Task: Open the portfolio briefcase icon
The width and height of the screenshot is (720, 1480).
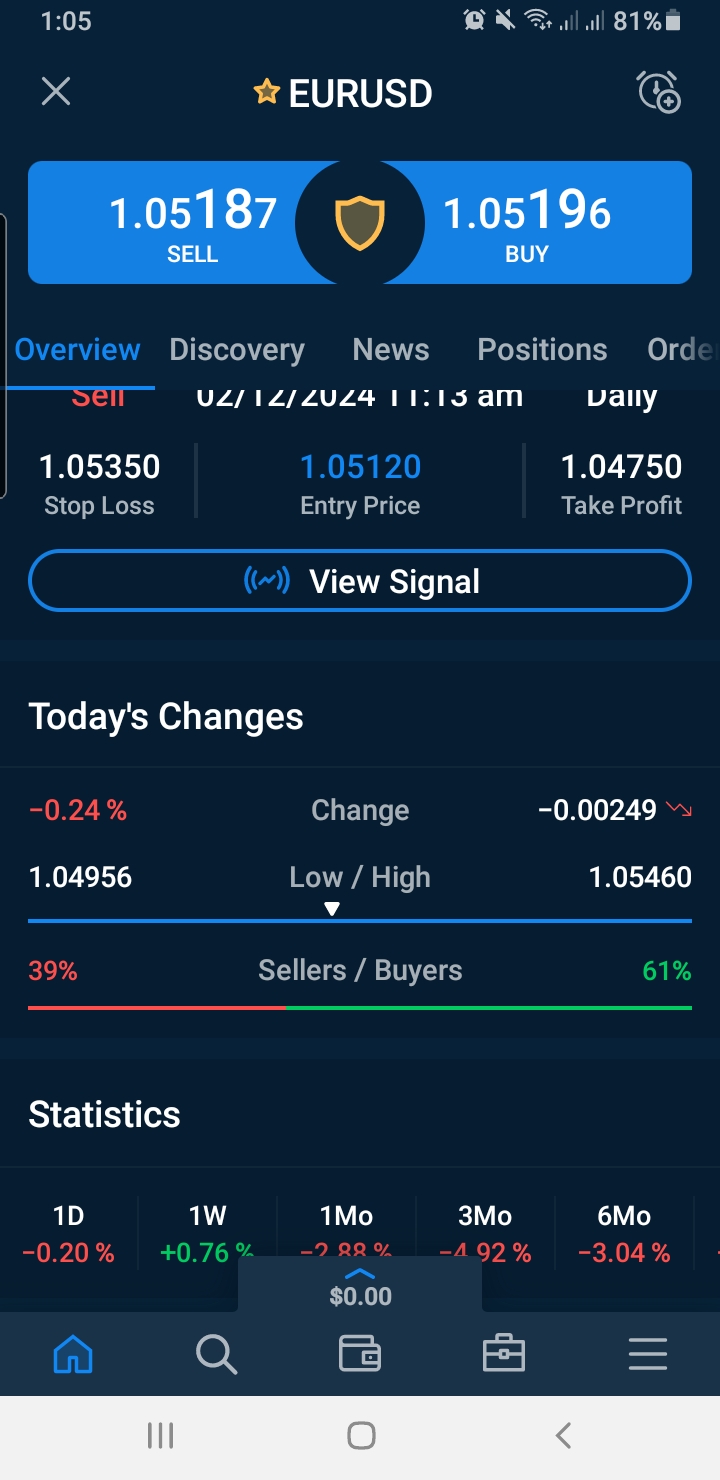Action: pyautogui.click(x=504, y=1355)
